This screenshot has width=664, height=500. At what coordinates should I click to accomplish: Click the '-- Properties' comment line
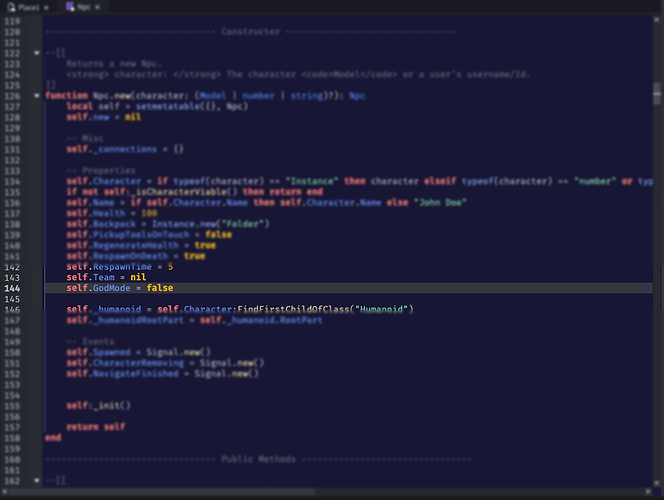click(101, 170)
